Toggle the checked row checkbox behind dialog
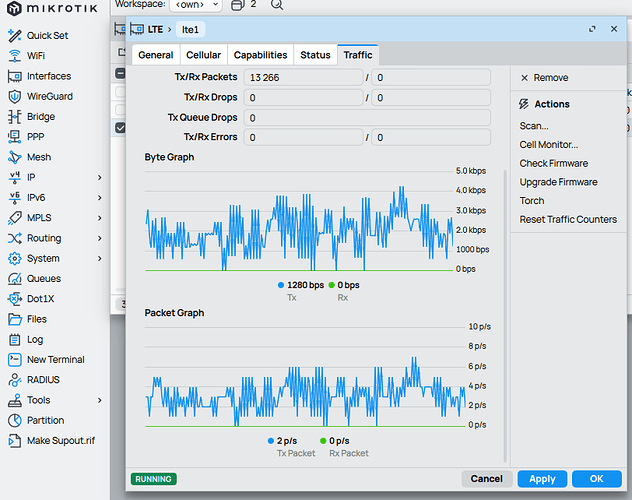Viewport: 632px width, 500px height. [120, 128]
